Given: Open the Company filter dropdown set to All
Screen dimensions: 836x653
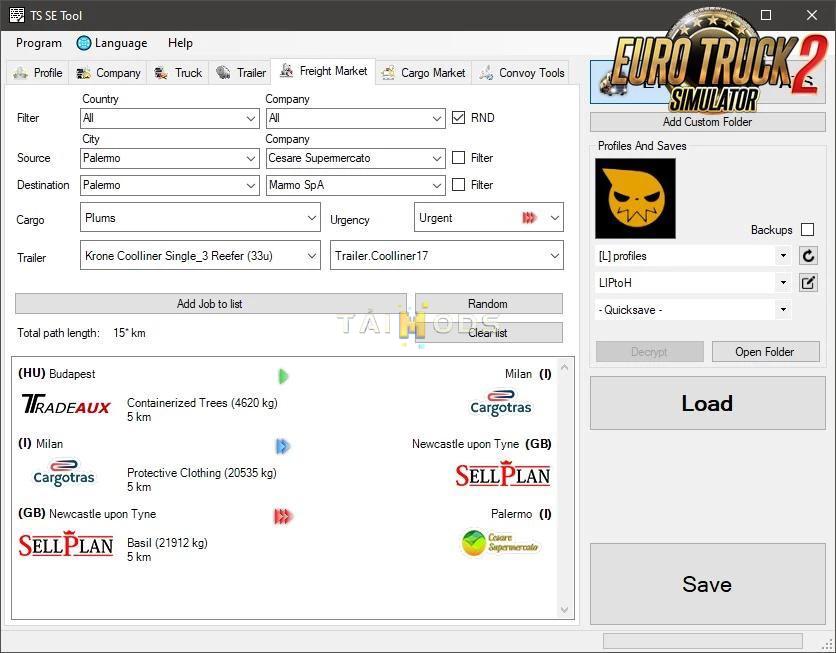Looking at the screenshot, I should tap(356, 118).
